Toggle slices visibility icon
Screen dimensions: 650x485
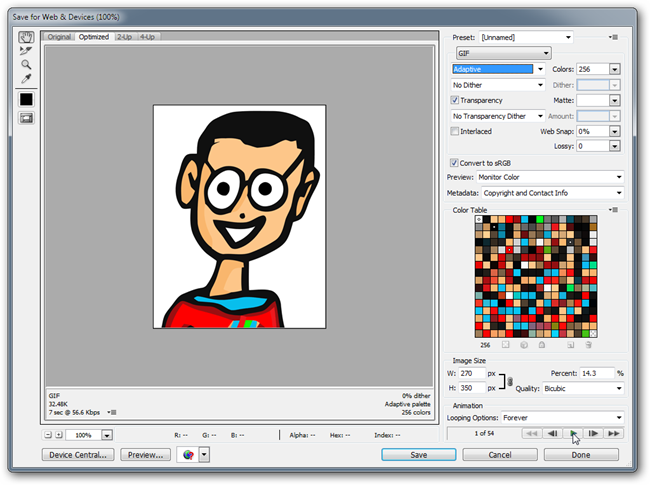(26, 119)
